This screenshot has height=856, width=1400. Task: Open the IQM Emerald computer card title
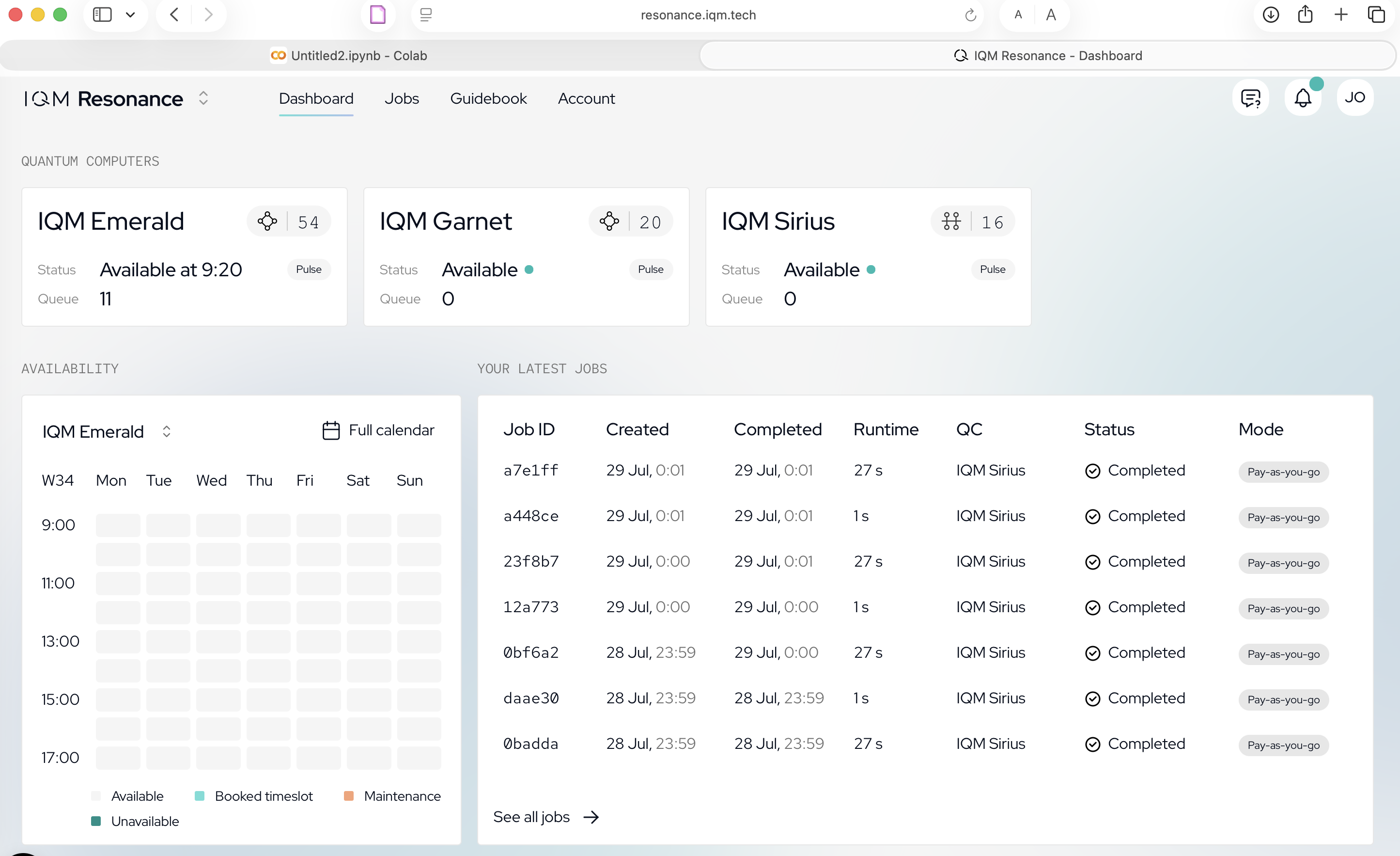(x=111, y=222)
